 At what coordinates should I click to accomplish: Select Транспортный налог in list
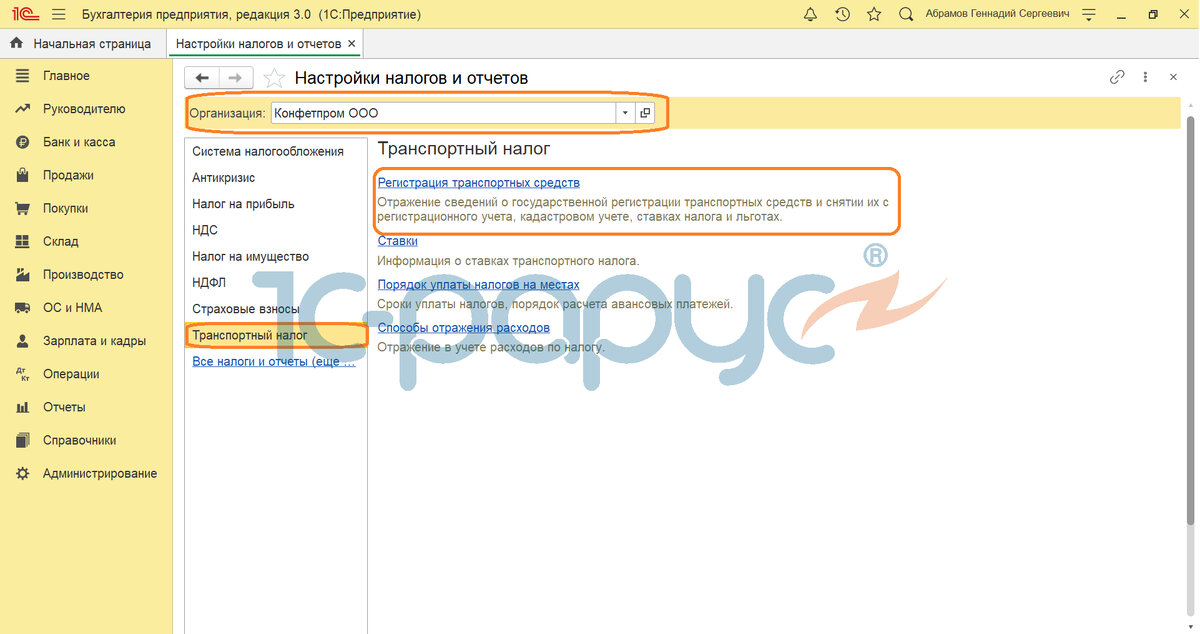(x=276, y=335)
